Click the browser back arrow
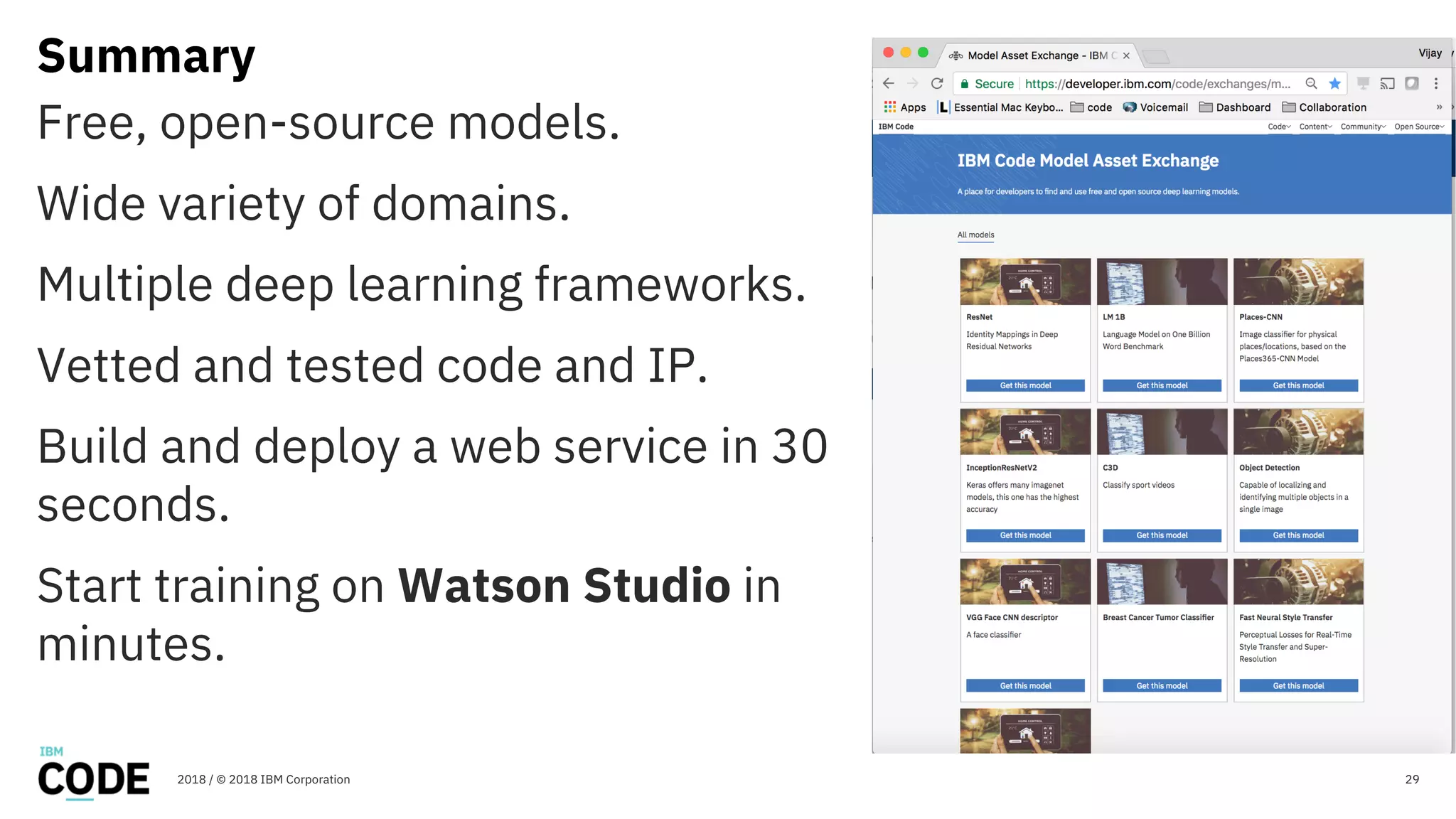The width and height of the screenshot is (1456, 819). coord(889,83)
